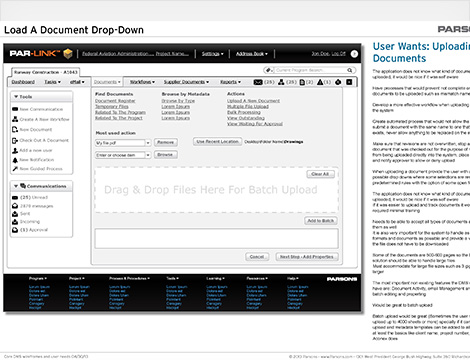Open the Temporary Files link
The image size is (470, 360).
click(x=112, y=106)
